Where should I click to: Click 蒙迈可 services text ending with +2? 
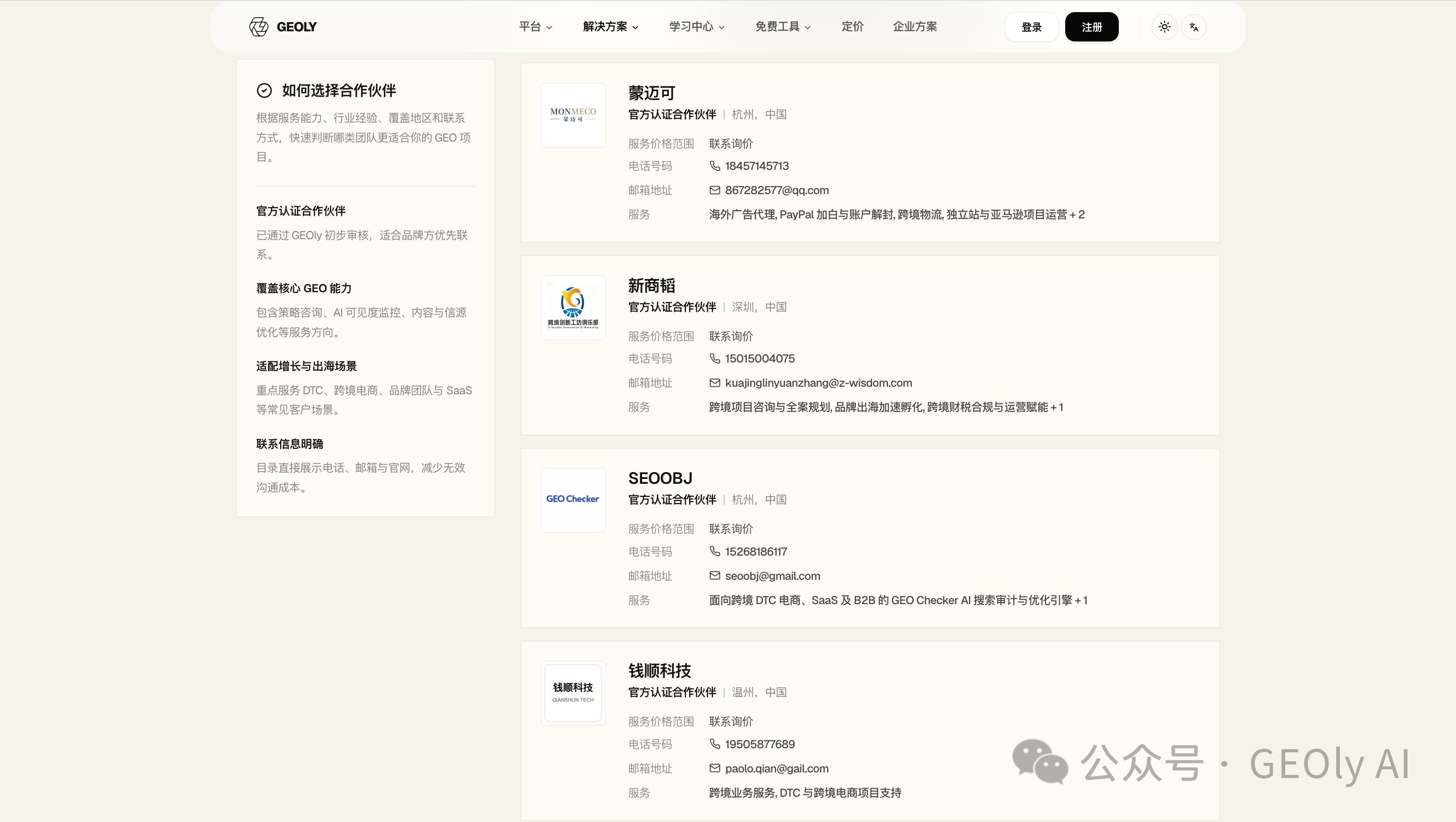[897, 214]
